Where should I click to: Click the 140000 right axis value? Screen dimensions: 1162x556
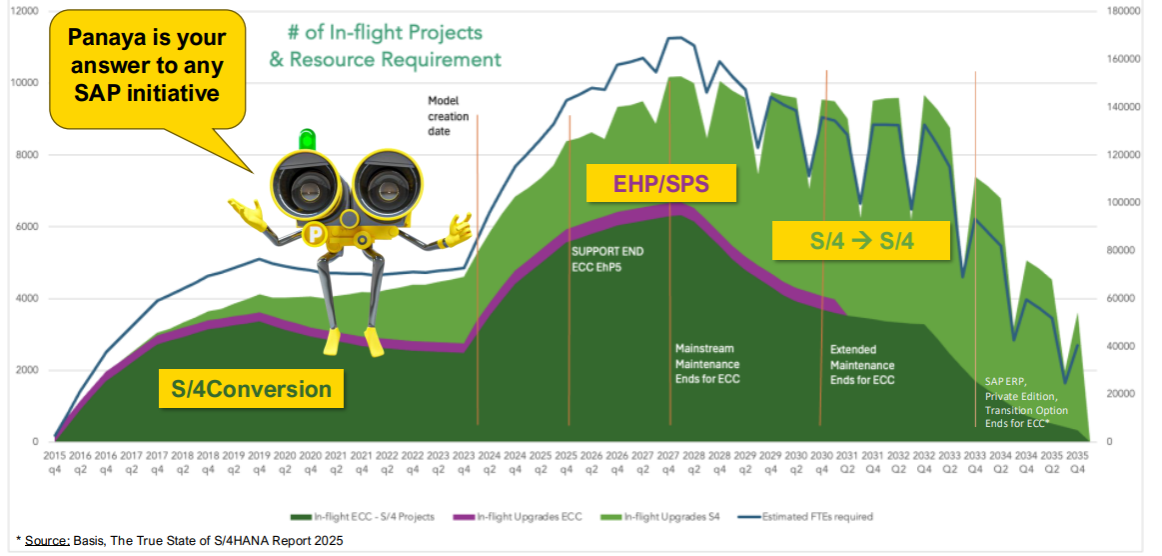coord(1123,107)
